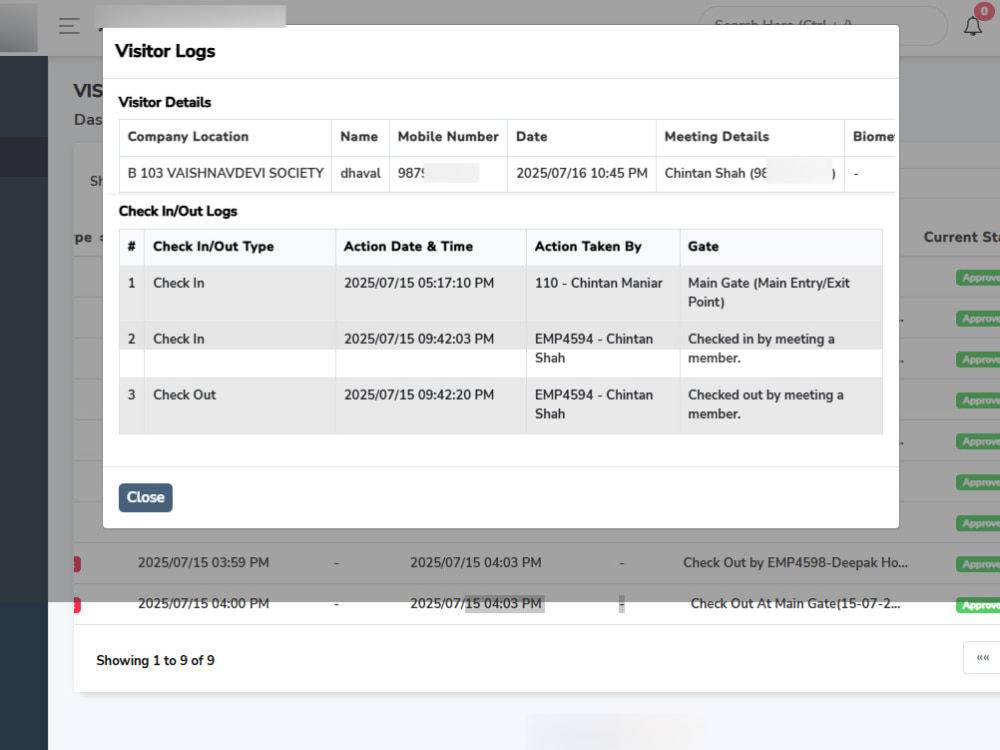Viewport: 1000px width, 750px height.
Task: Open the hamburger menu icon
Action: tap(69, 26)
